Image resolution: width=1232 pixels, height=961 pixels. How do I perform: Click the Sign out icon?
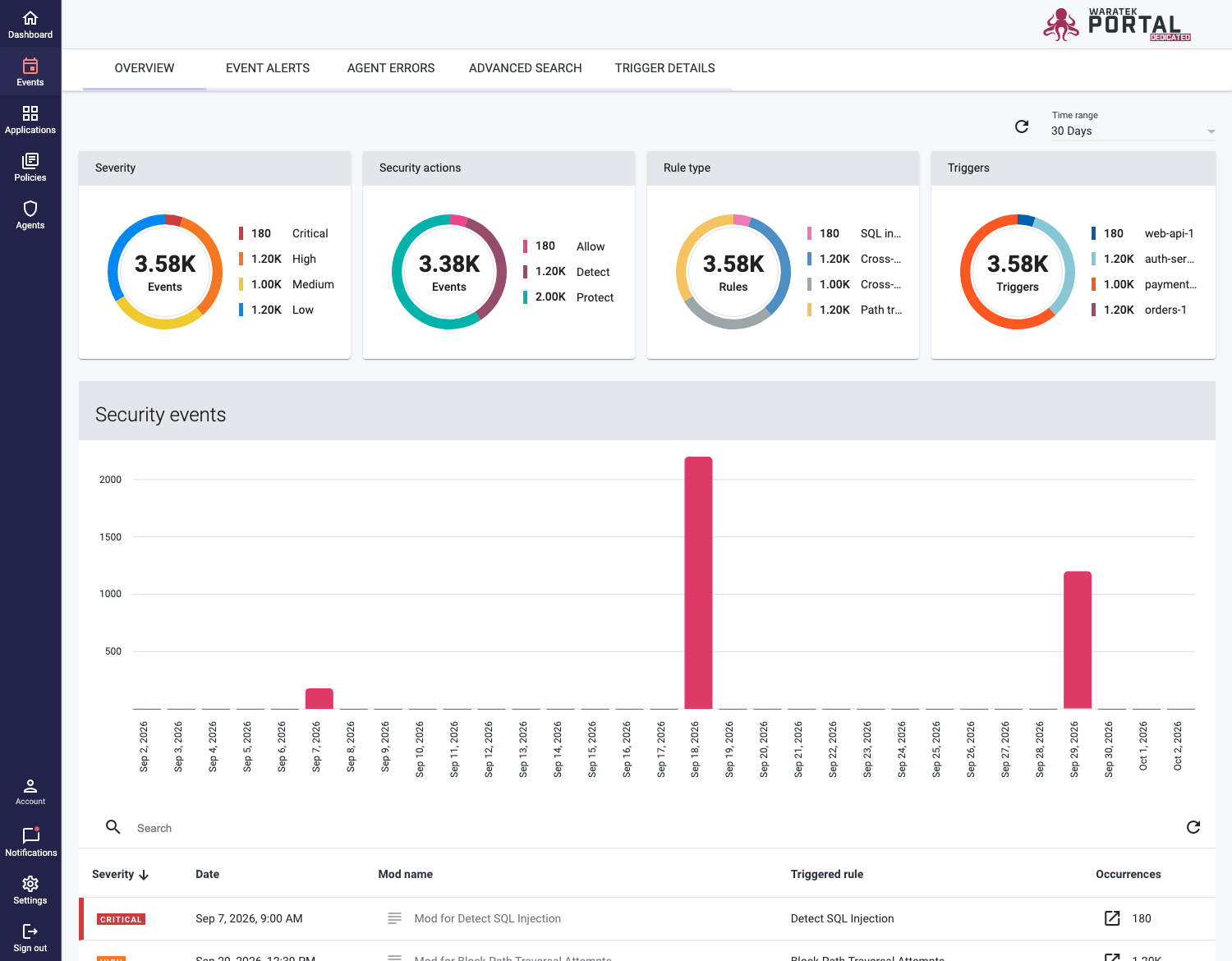[30, 931]
